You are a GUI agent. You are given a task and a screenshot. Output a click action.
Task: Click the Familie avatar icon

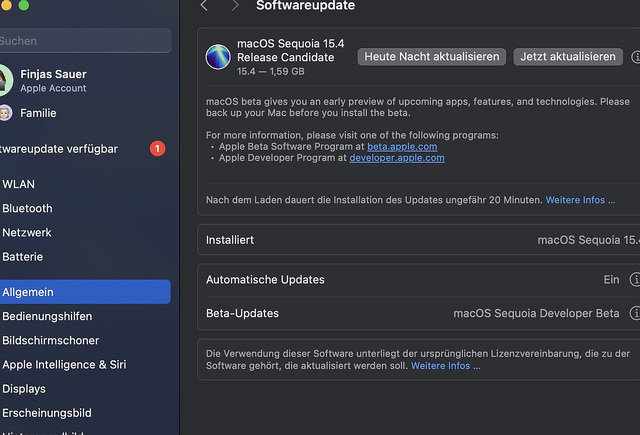click(5, 113)
